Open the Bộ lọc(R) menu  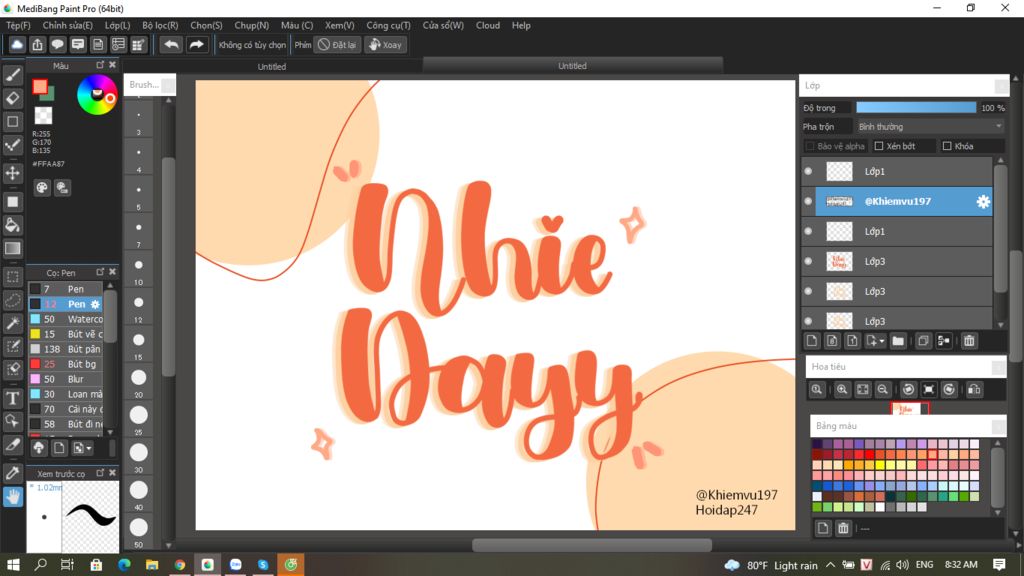(x=160, y=25)
